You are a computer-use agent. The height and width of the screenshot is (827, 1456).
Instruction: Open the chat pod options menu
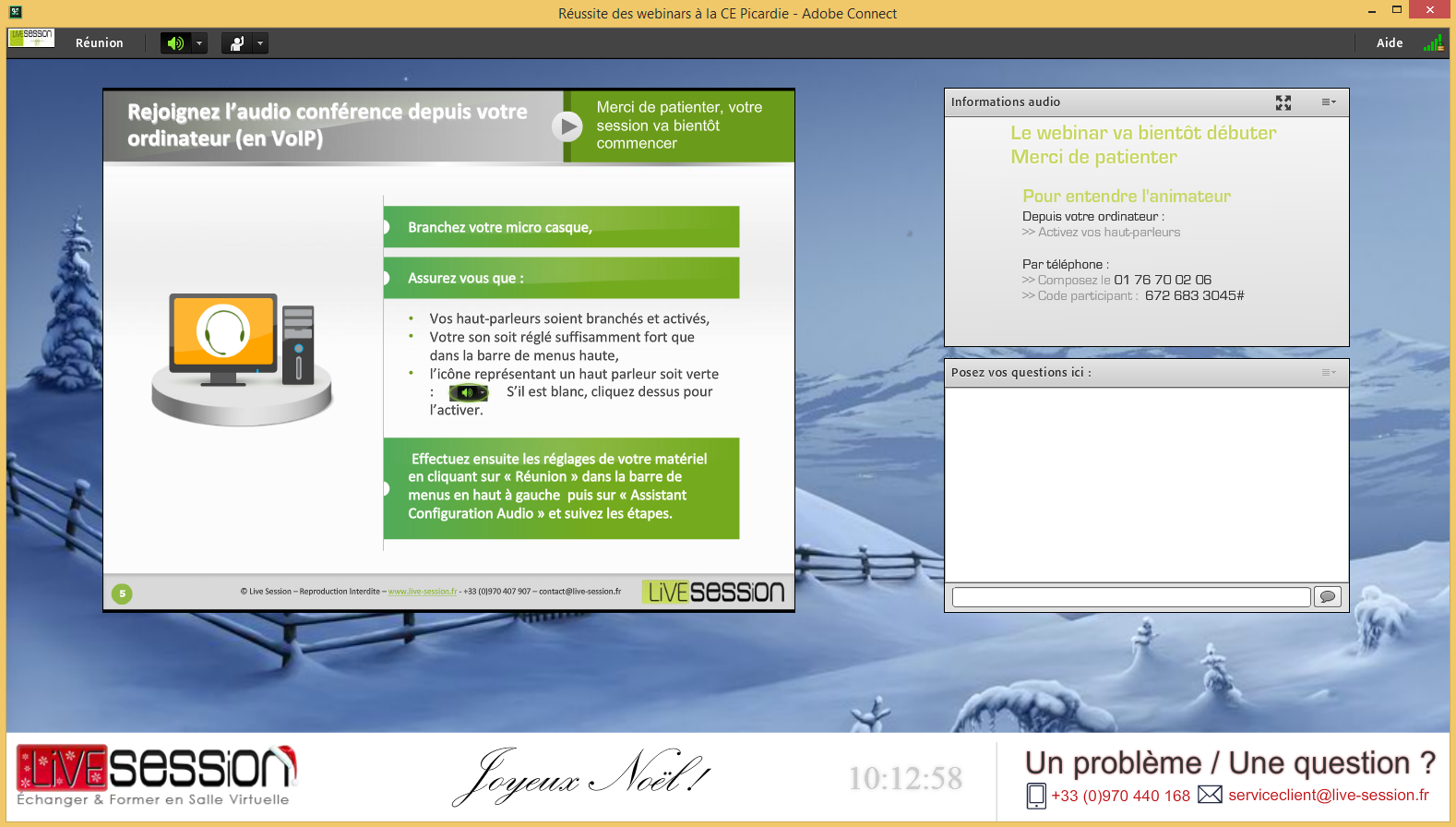click(1329, 373)
